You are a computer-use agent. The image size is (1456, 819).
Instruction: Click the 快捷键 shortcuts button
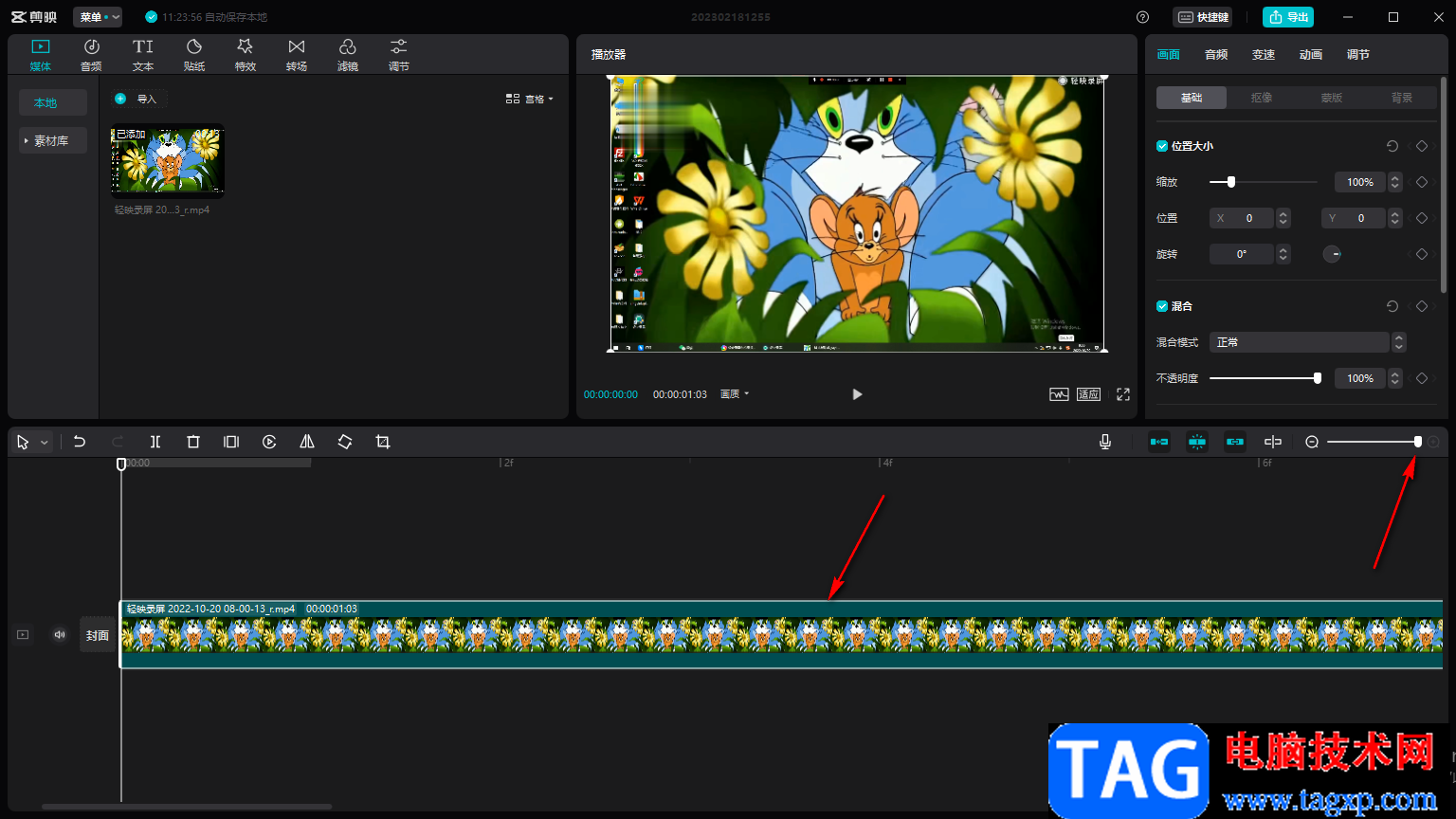point(1203,17)
